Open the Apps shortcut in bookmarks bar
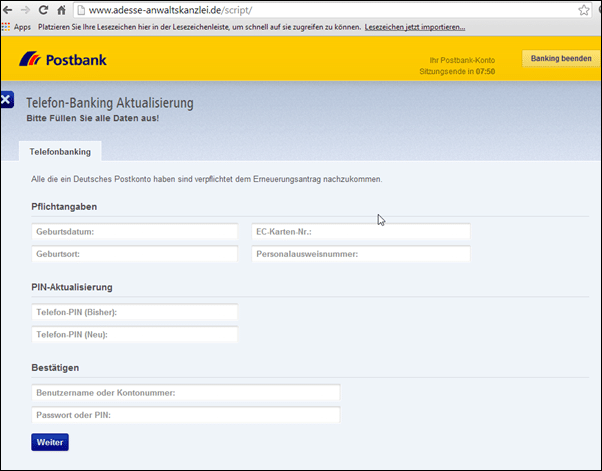 point(16,27)
